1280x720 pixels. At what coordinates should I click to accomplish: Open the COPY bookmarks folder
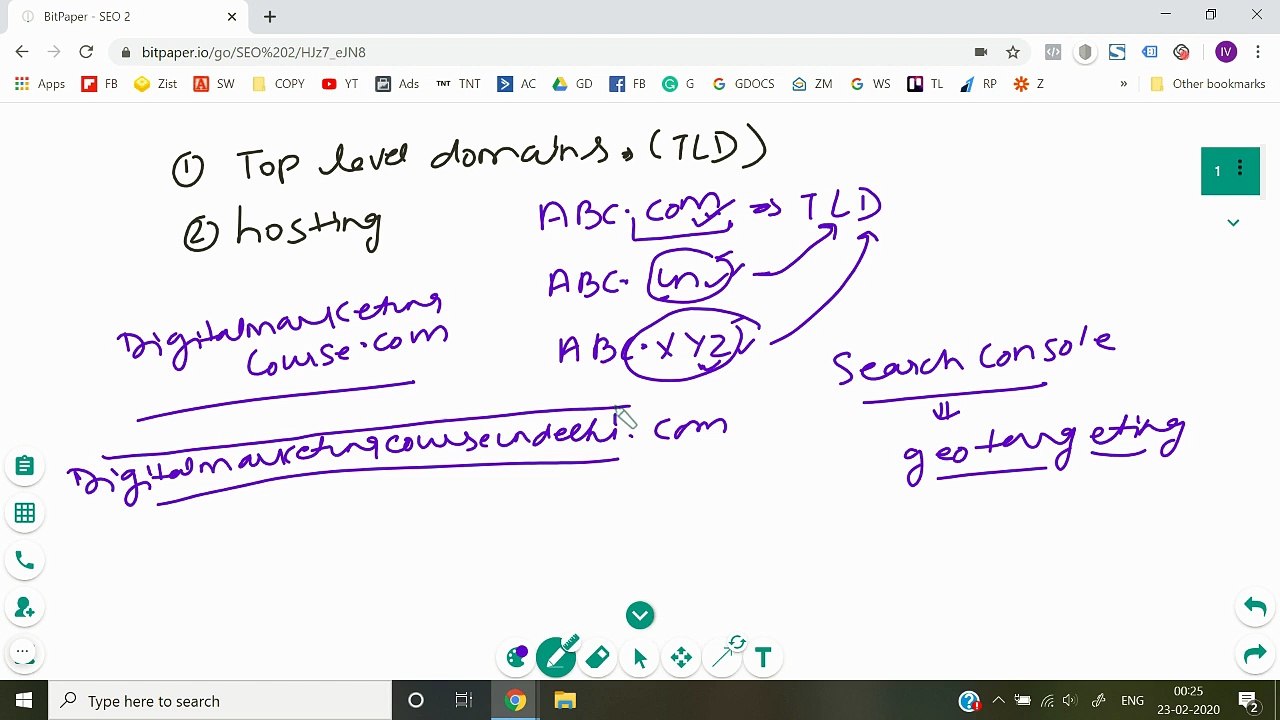coord(278,84)
